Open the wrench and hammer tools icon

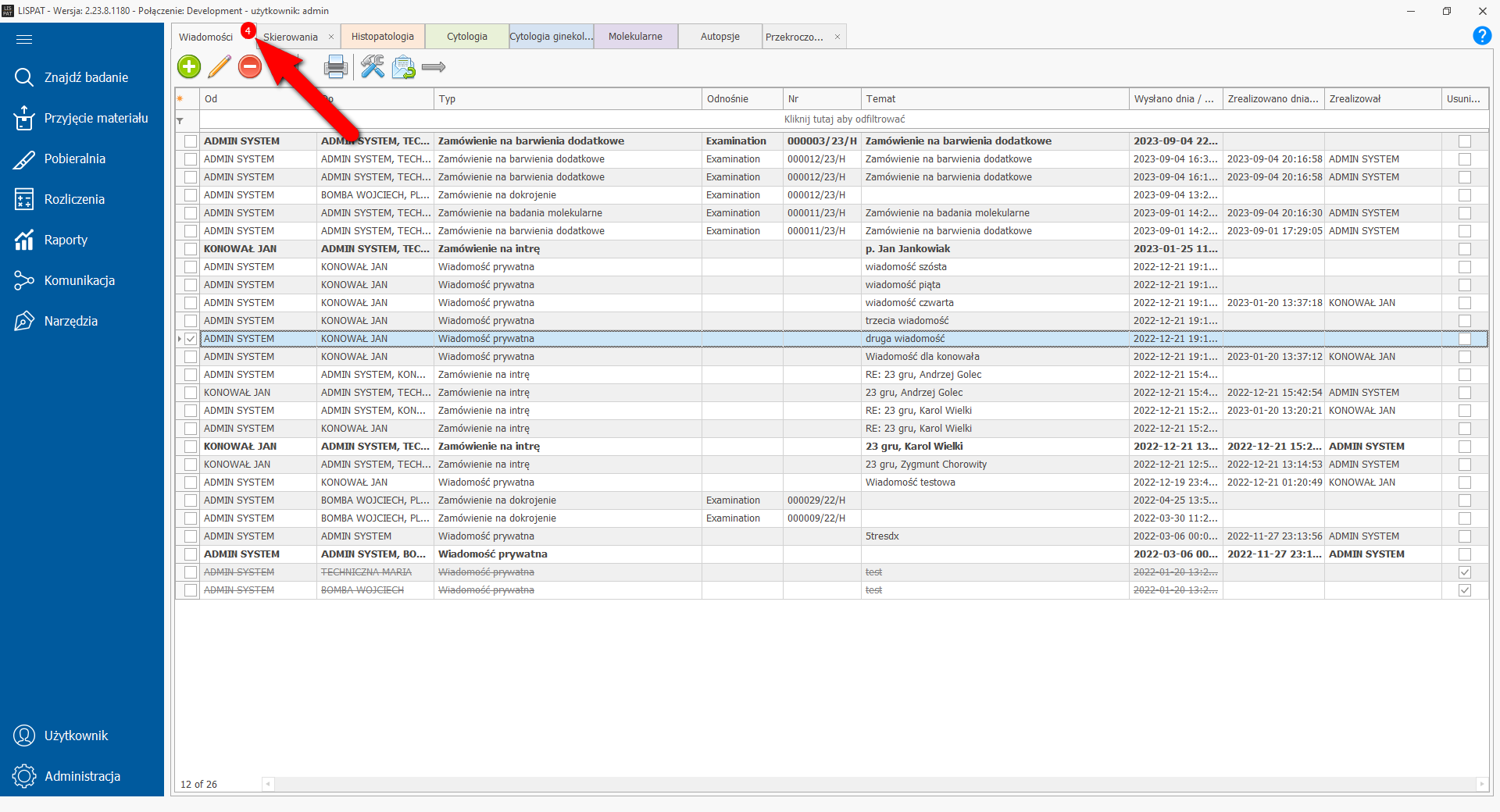pyautogui.click(x=373, y=67)
